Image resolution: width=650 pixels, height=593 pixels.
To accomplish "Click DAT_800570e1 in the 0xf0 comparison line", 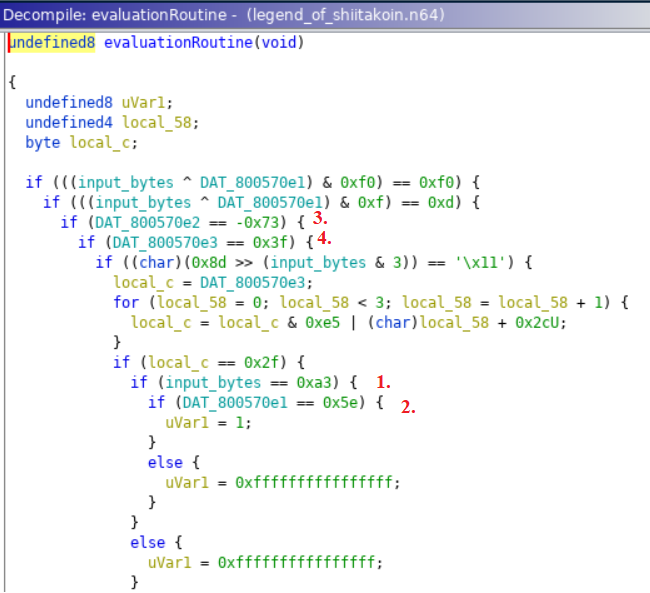I will 252,182.
